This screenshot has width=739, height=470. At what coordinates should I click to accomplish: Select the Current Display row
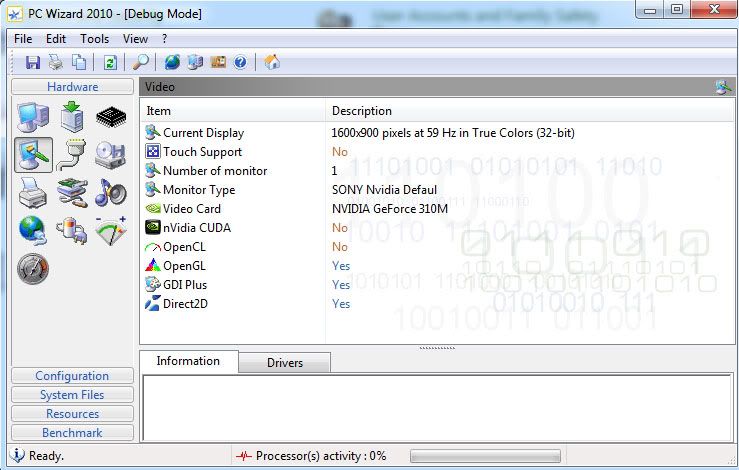(x=437, y=133)
